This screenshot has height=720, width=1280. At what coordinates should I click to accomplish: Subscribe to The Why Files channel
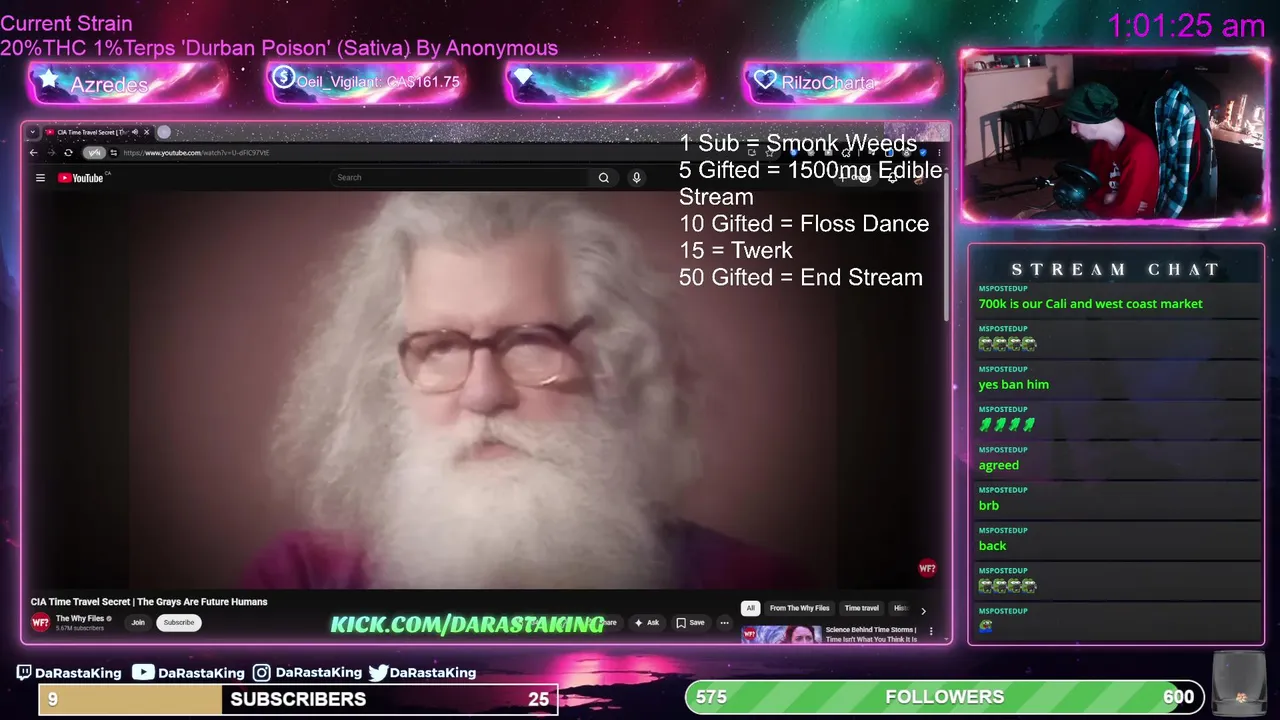point(179,622)
